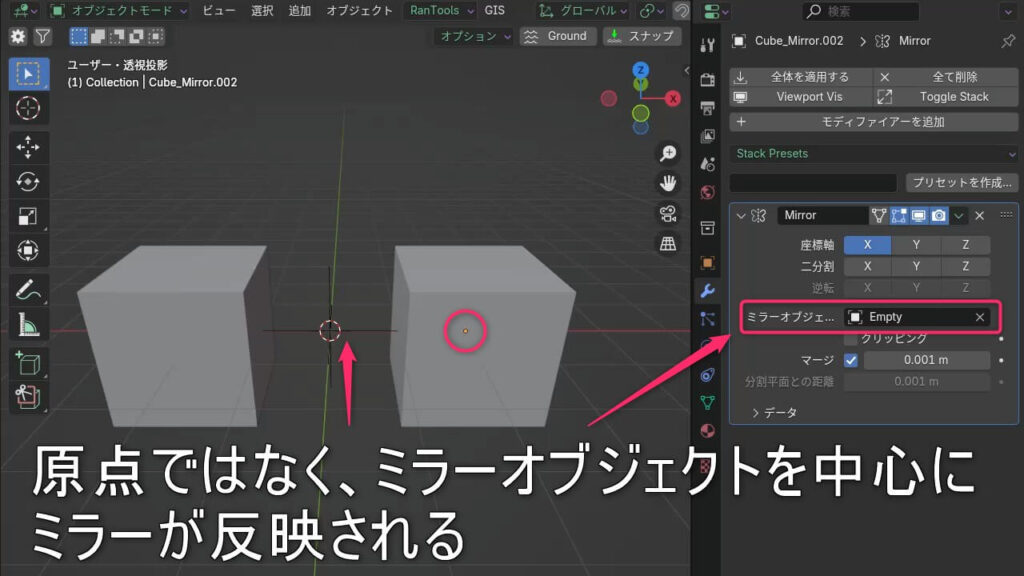Click the red X axis gizmo ball

pos(673,98)
